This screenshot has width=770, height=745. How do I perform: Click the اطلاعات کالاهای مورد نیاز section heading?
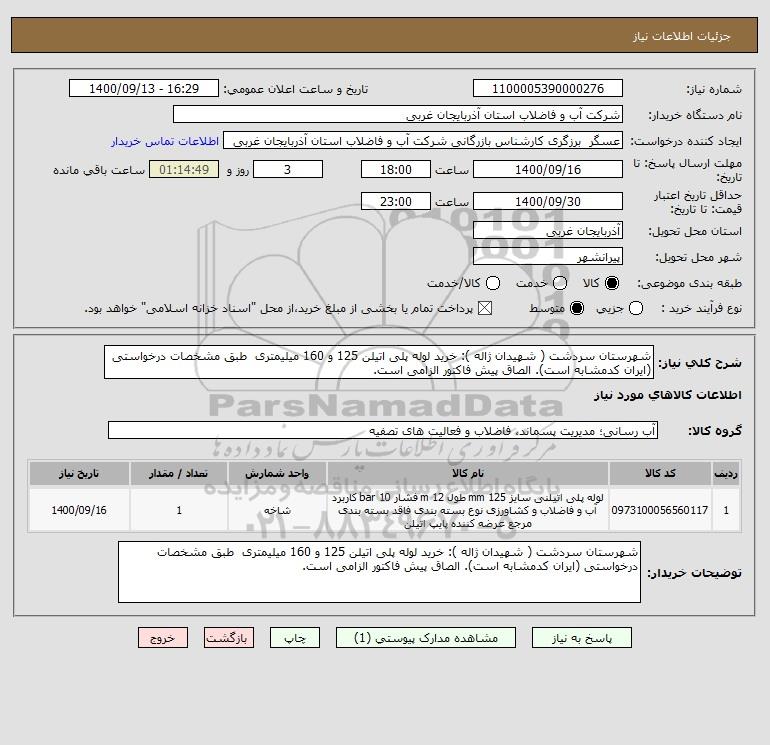668,395
